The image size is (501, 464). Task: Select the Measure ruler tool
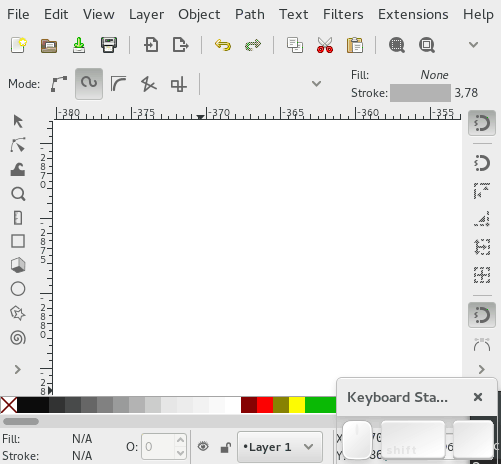18,218
